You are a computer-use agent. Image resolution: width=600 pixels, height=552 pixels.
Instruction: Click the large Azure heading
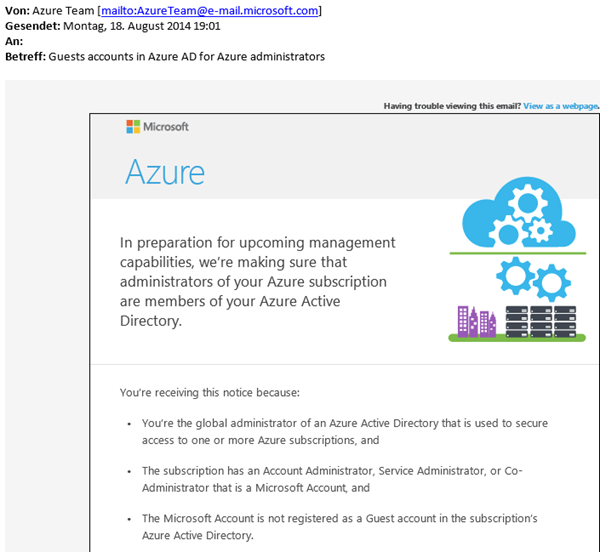tap(164, 172)
